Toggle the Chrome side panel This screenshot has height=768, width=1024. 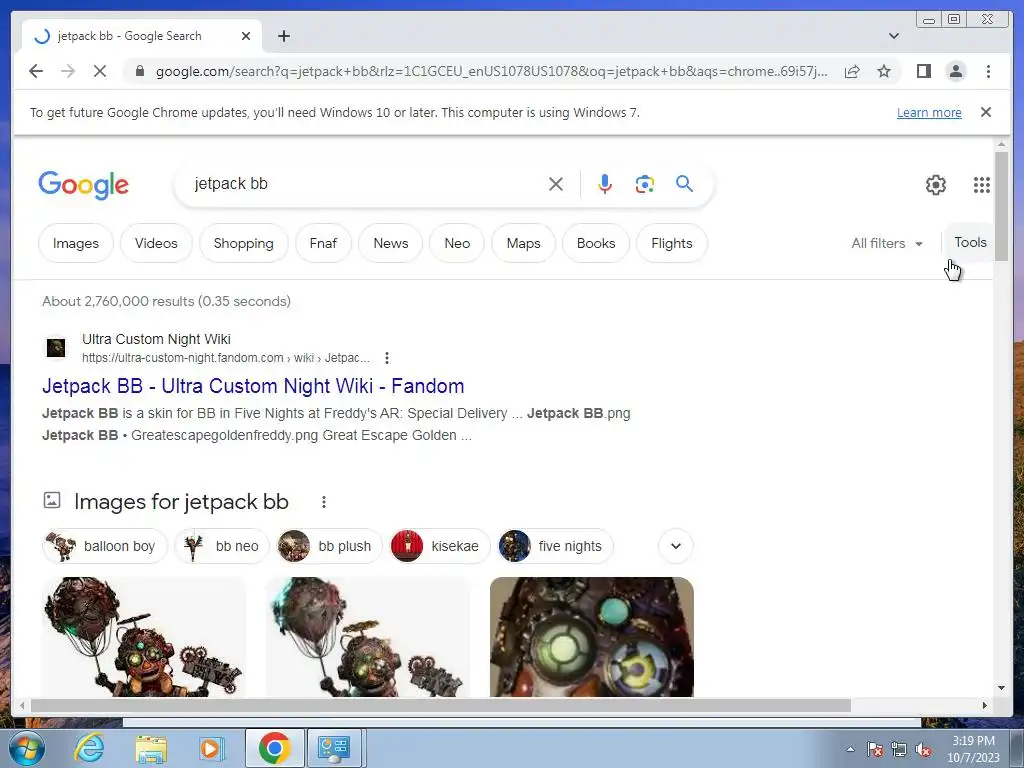tap(923, 71)
